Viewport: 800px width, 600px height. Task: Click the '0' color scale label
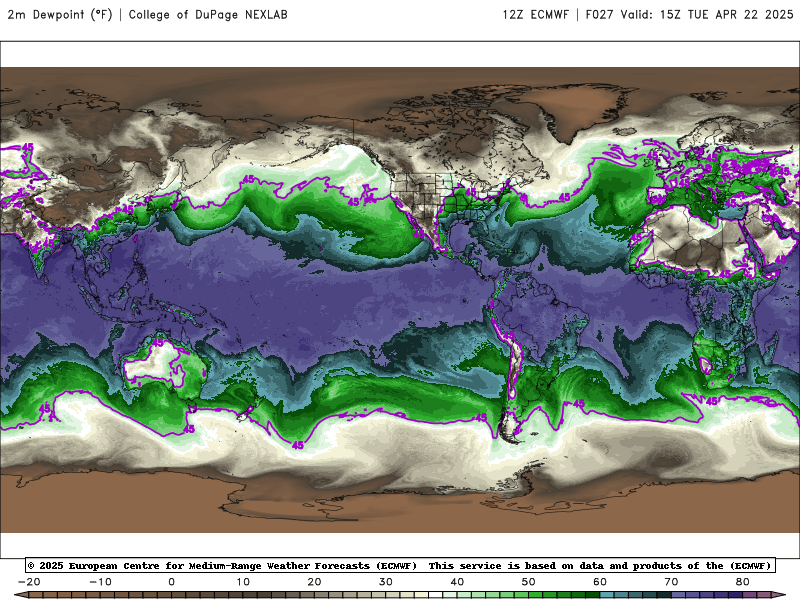[171, 582]
